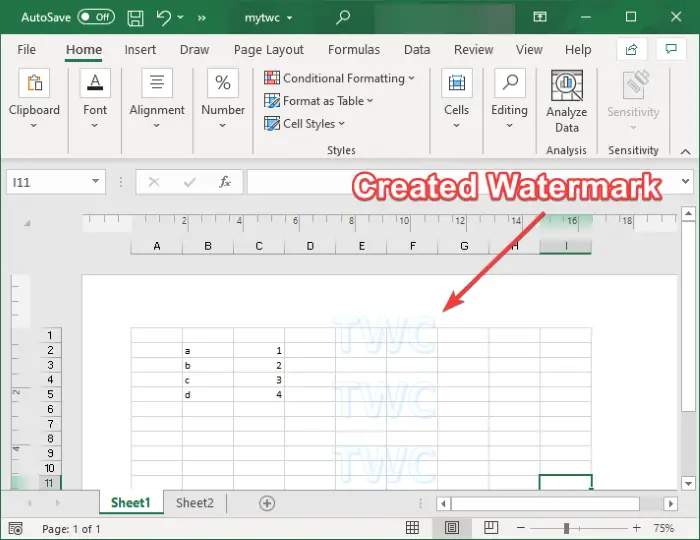
Task: Open the Formulas tab
Action: pyautogui.click(x=354, y=50)
